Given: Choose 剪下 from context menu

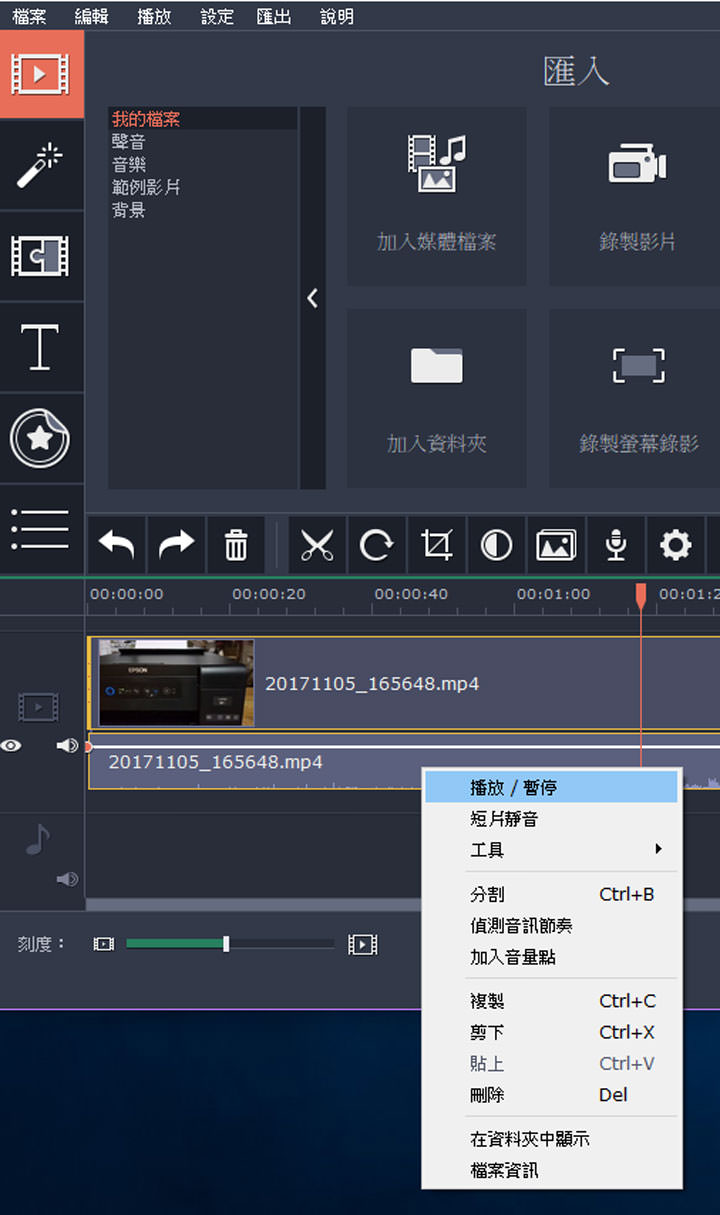Looking at the screenshot, I should 551,1032.
